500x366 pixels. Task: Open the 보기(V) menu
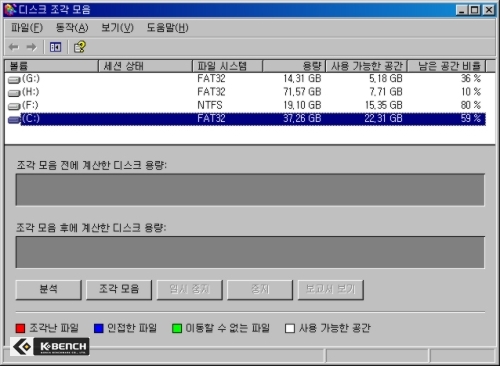coord(117,28)
